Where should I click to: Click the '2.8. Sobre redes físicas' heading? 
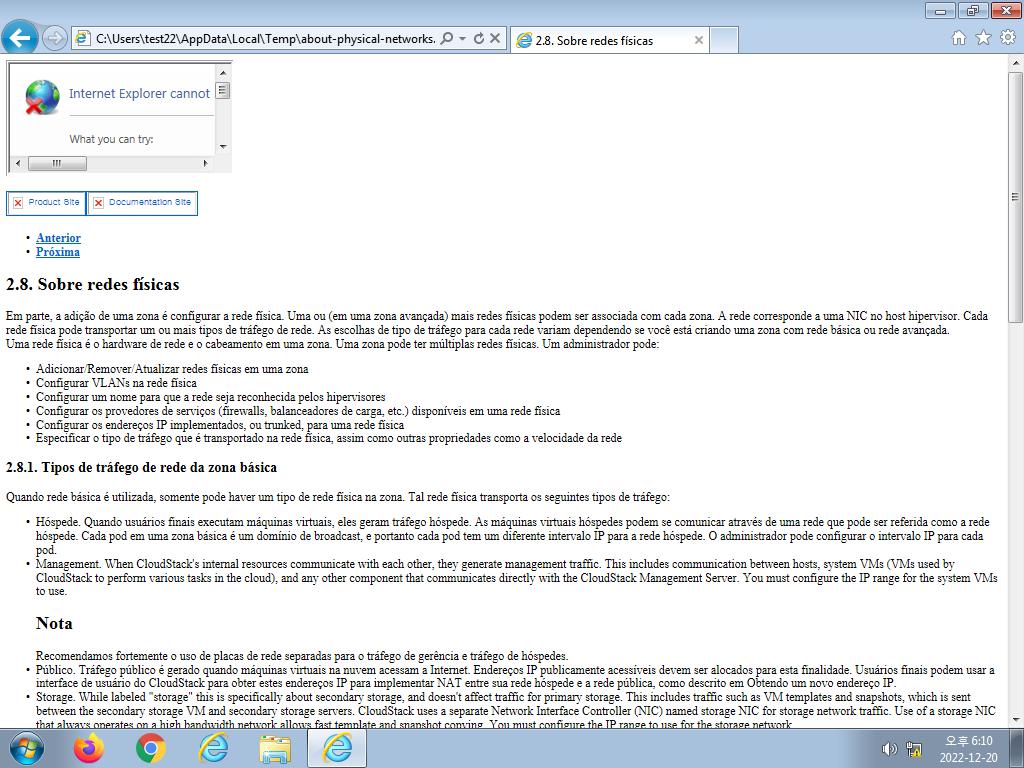[93, 284]
